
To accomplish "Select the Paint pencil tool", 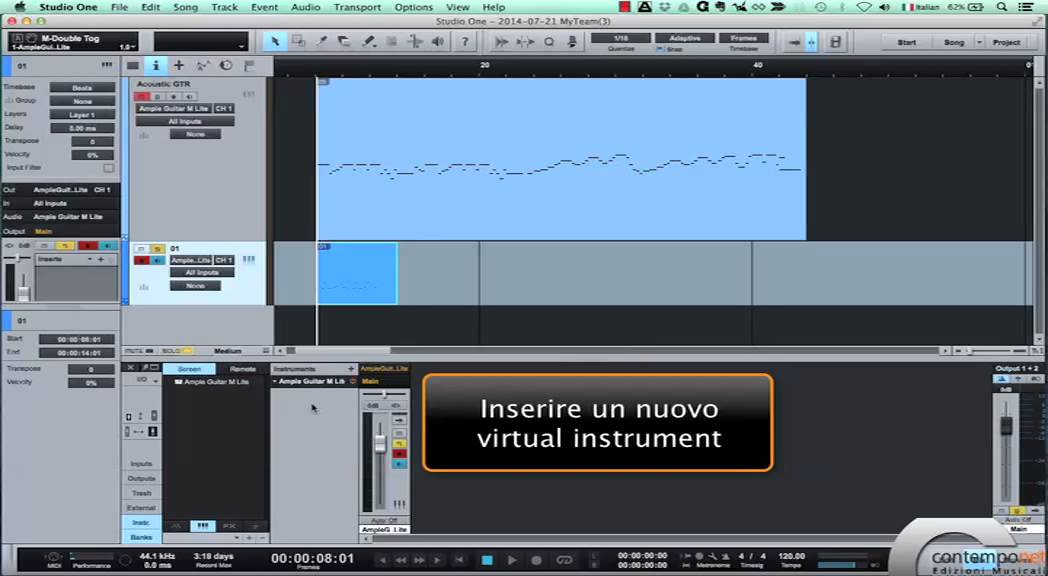I will 368,41.
